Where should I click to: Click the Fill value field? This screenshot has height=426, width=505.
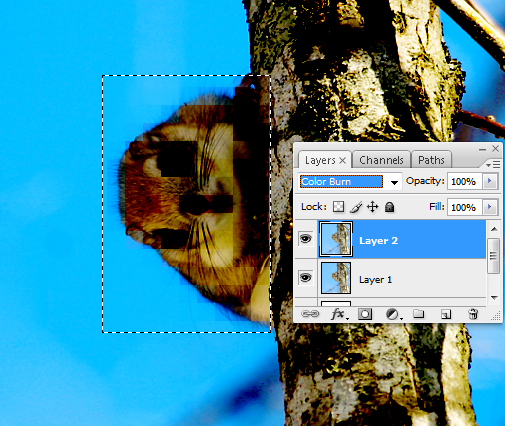coord(464,207)
